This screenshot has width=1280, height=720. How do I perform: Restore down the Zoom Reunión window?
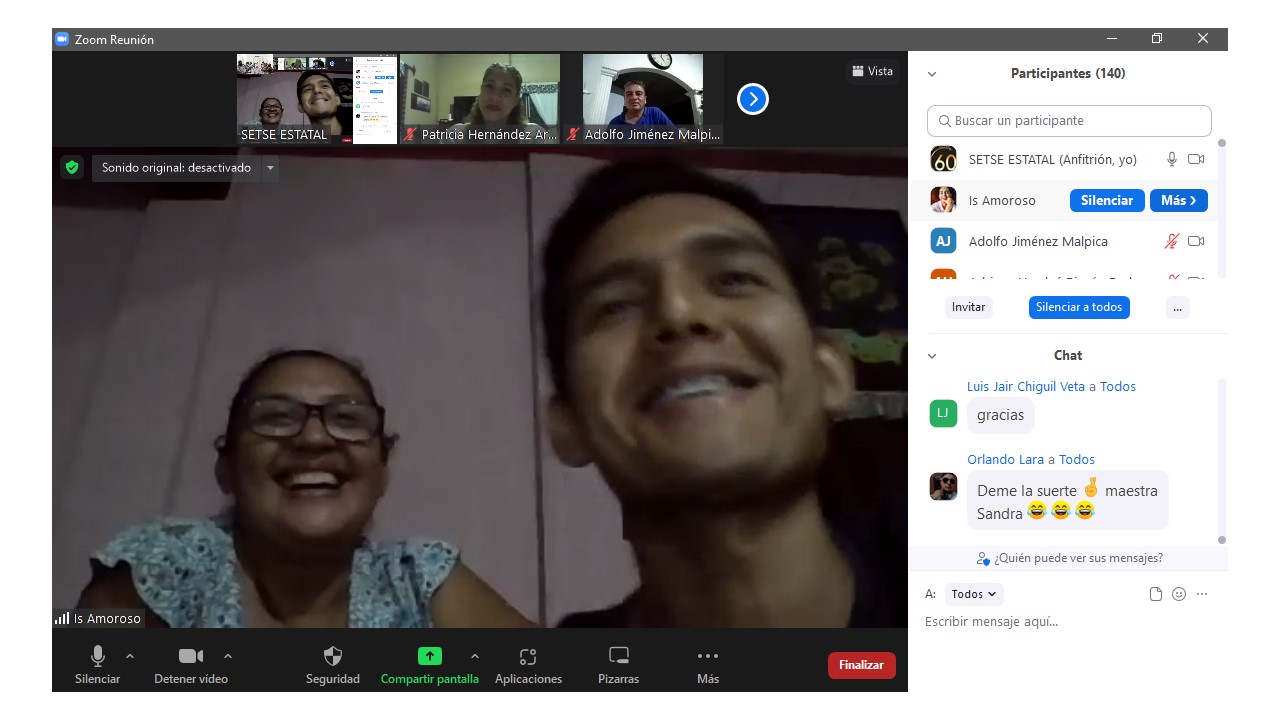1157,39
